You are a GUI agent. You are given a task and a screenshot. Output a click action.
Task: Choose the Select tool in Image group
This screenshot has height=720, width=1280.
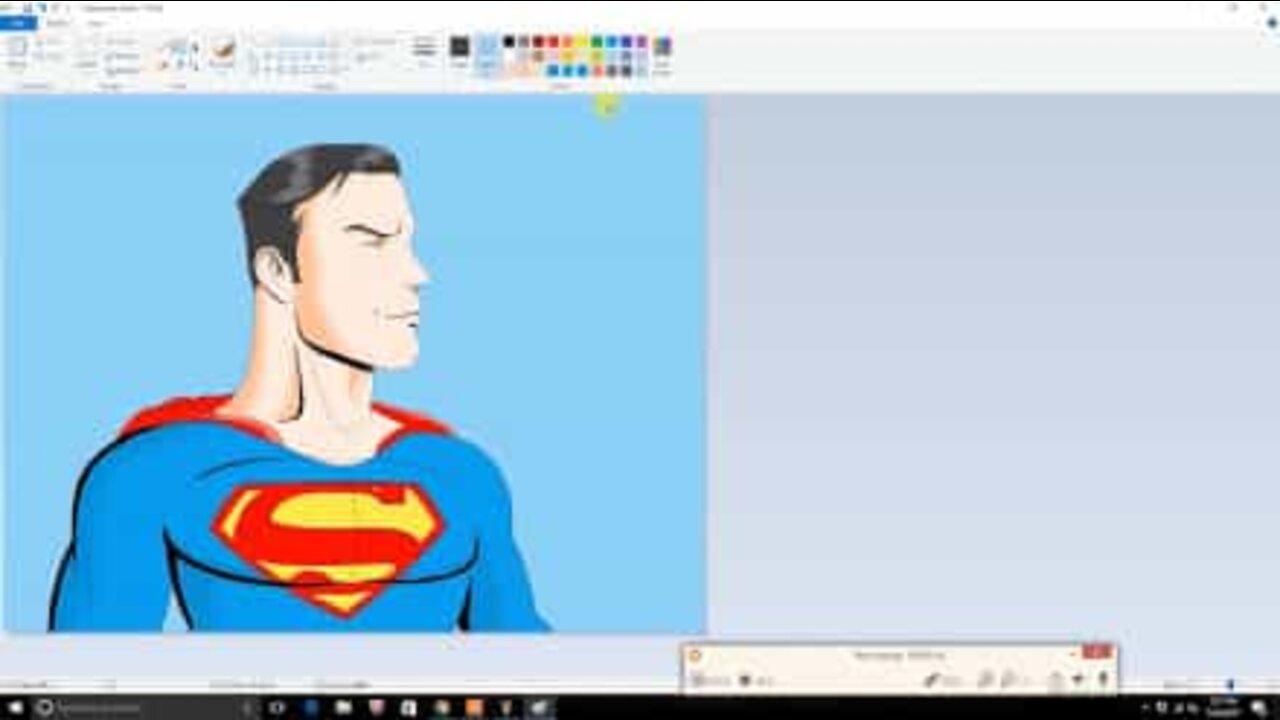pyautogui.click(x=88, y=52)
